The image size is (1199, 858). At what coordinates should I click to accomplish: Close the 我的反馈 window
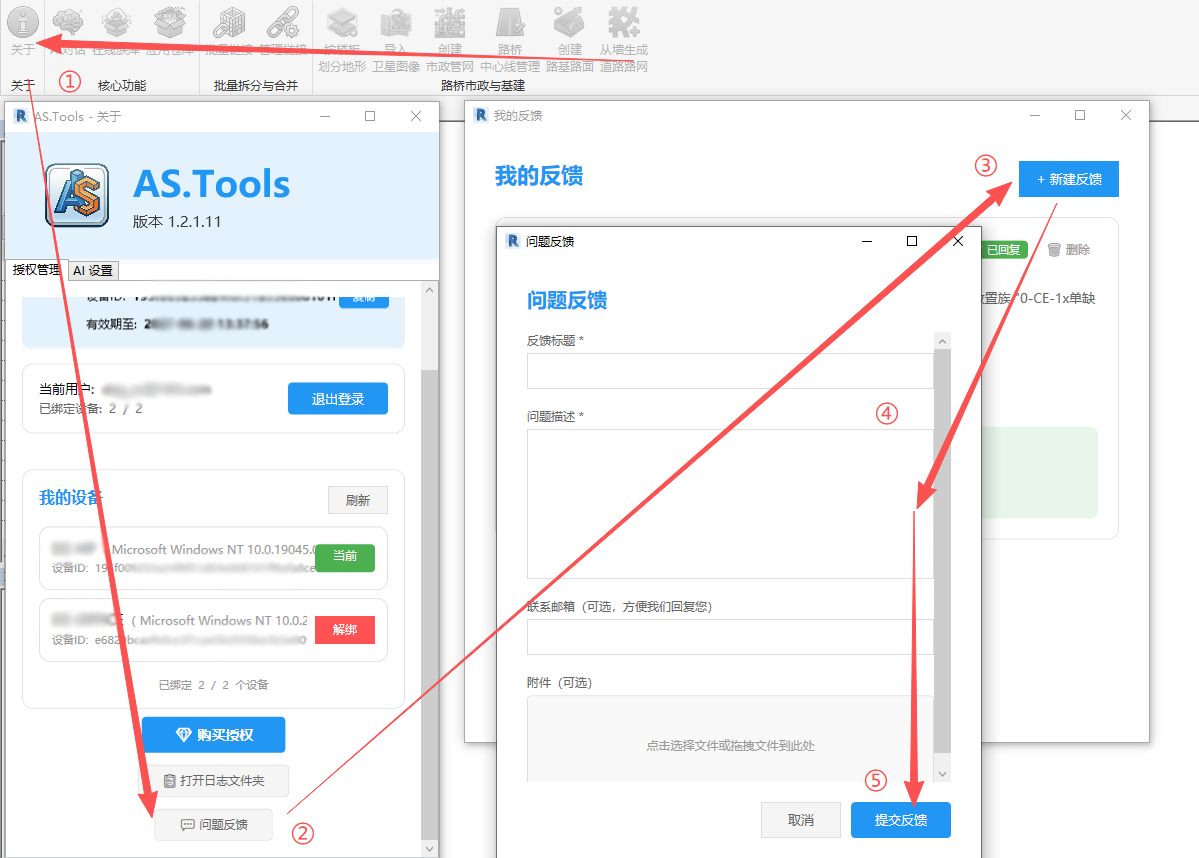[1126, 115]
